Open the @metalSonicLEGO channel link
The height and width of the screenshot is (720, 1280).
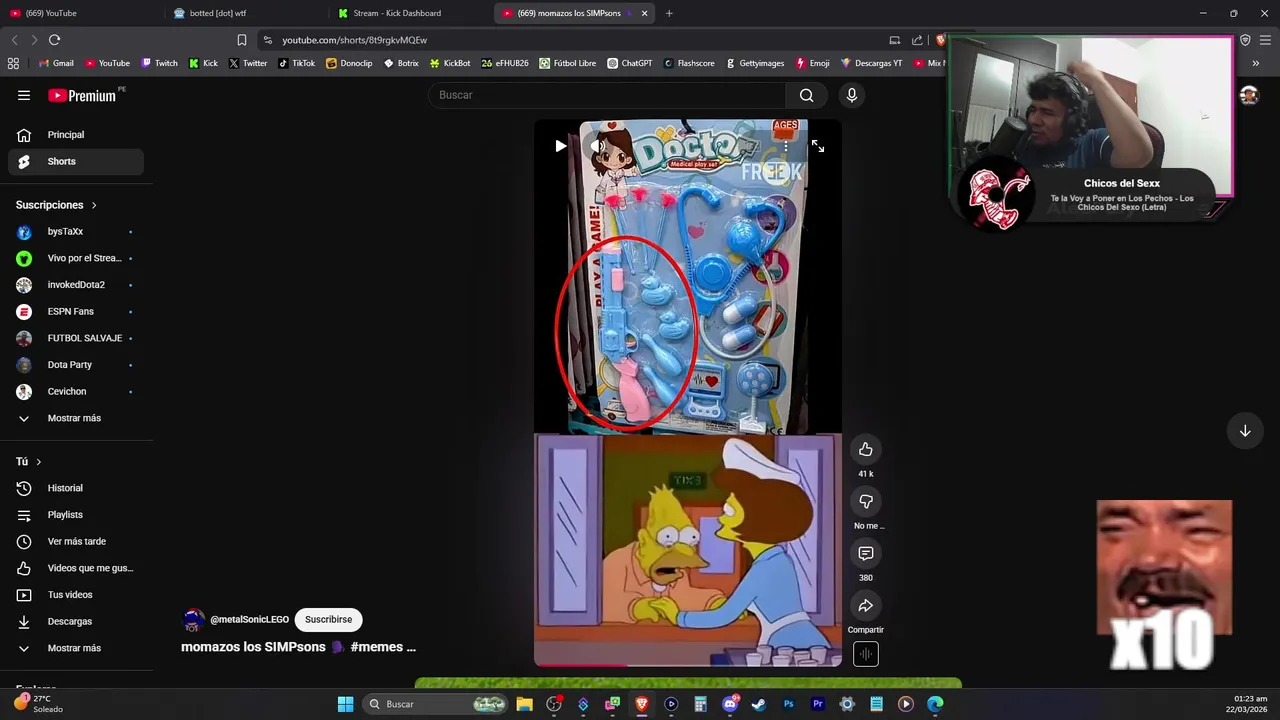[x=249, y=620]
